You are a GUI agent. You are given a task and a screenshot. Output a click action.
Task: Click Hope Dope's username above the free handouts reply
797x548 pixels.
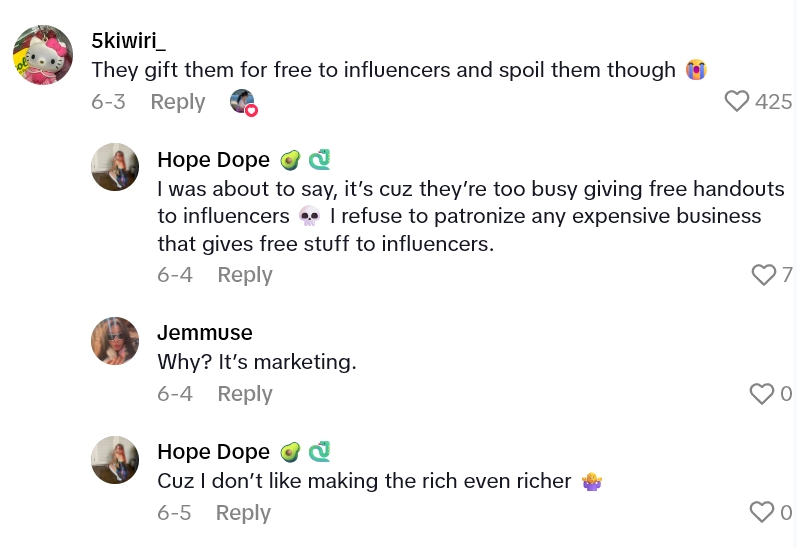213,159
